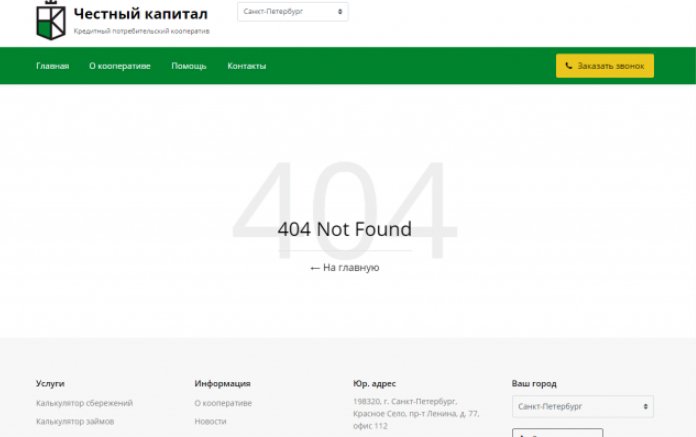Open the Помощь menu item
The image size is (696, 437).
point(189,66)
